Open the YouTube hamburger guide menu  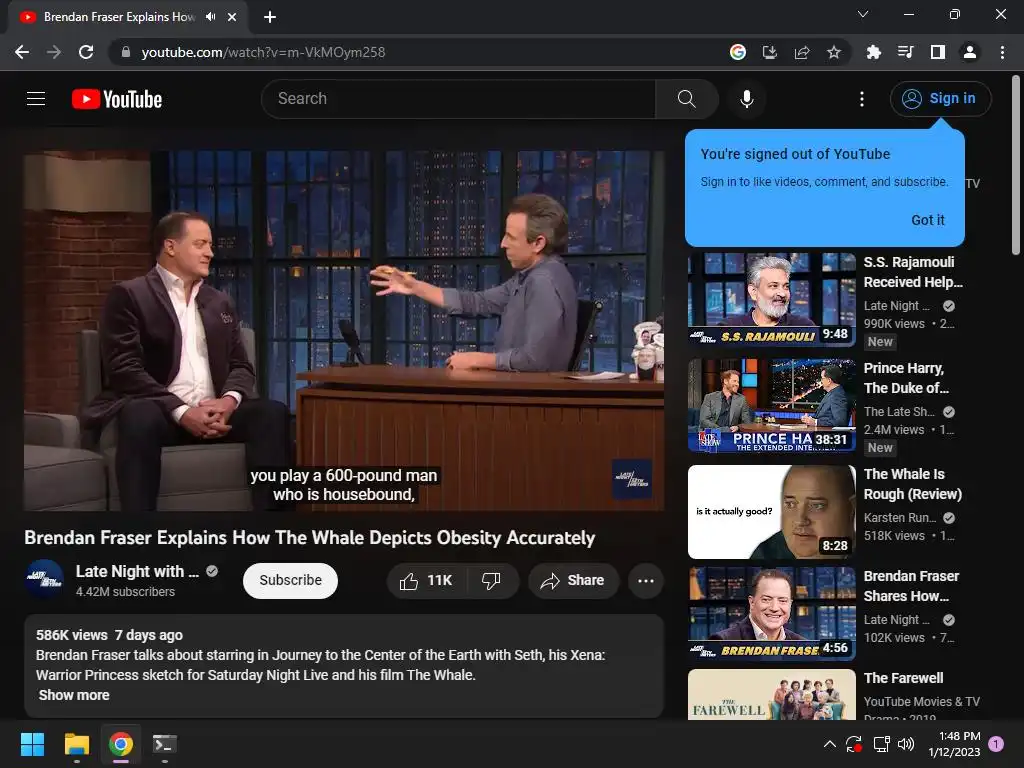pos(36,99)
